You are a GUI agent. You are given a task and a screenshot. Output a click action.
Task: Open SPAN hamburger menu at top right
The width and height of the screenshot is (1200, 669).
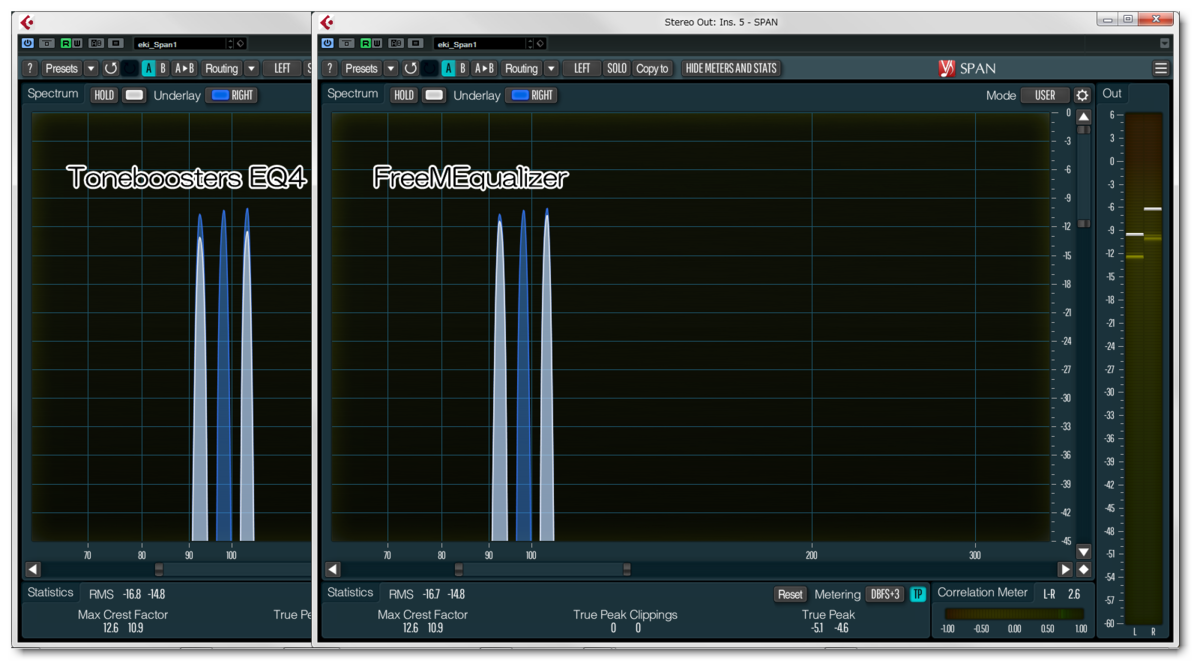(1160, 69)
